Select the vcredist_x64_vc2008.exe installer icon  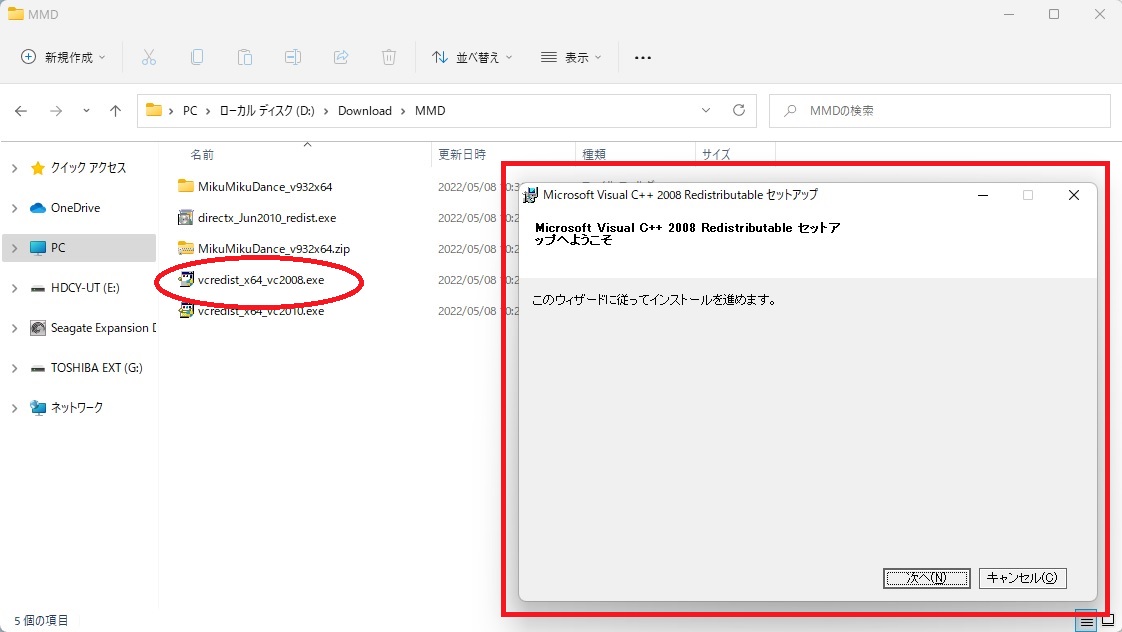[186, 279]
